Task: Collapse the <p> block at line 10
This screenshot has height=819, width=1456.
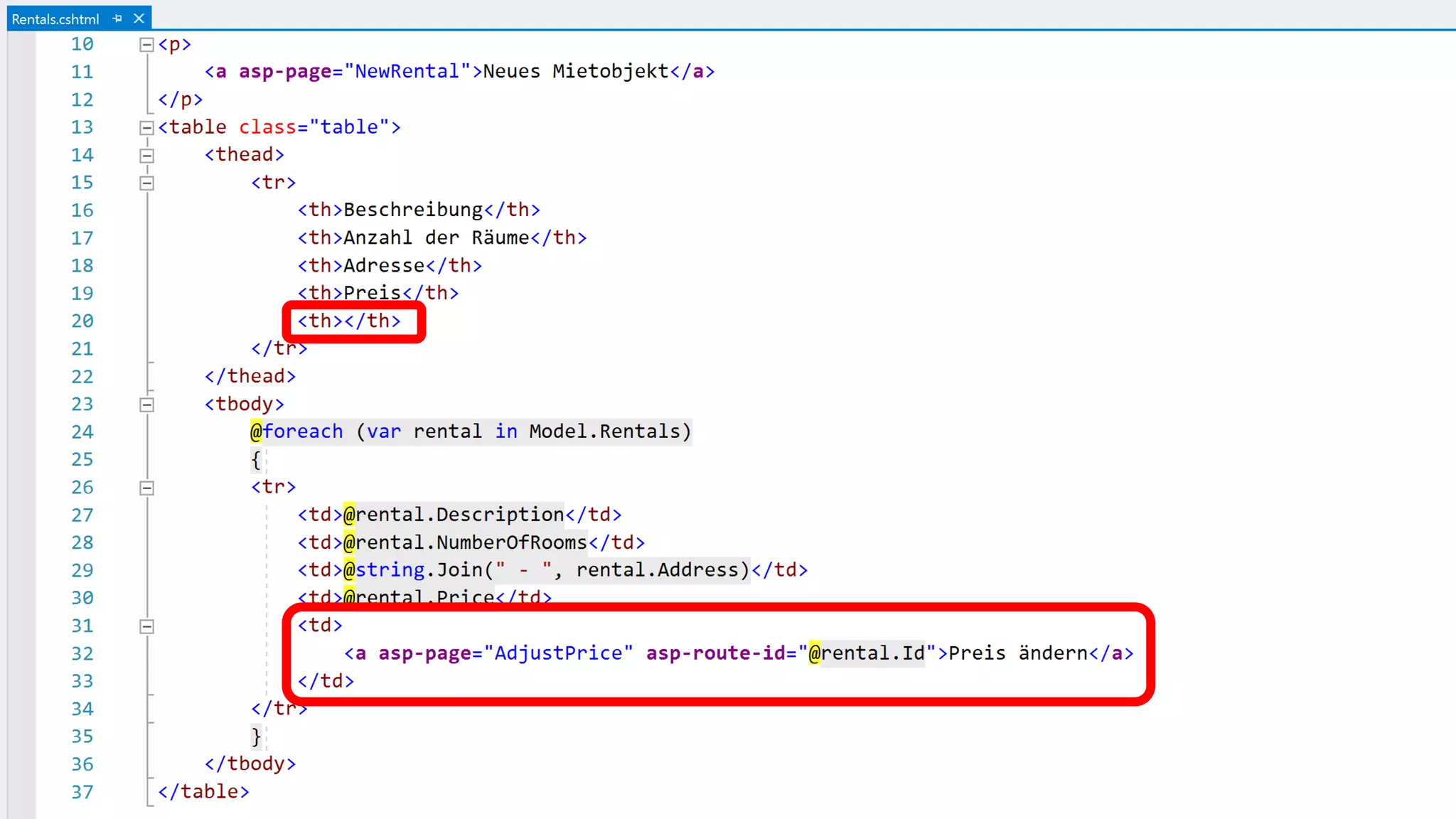Action: (146, 45)
